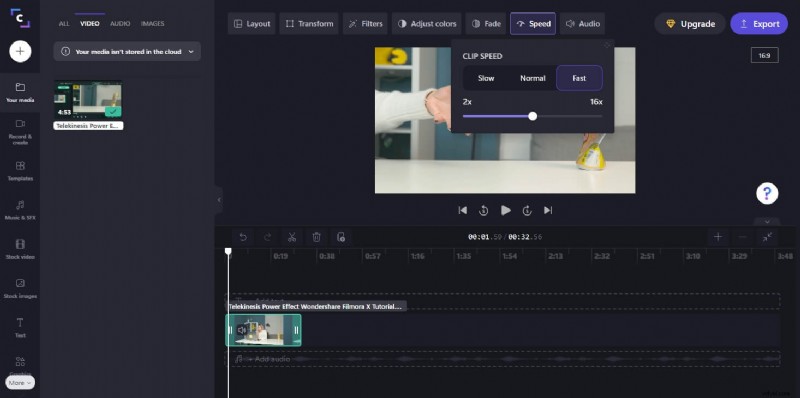800x398 pixels.
Task: Redo the last action
Action: [267, 237]
